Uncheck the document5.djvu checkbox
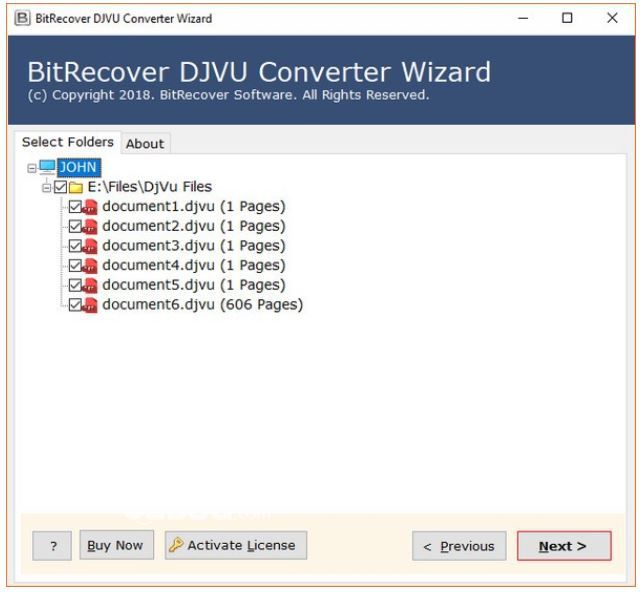This screenshot has height=592, width=644. pyautogui.click(x=75, y=285)
